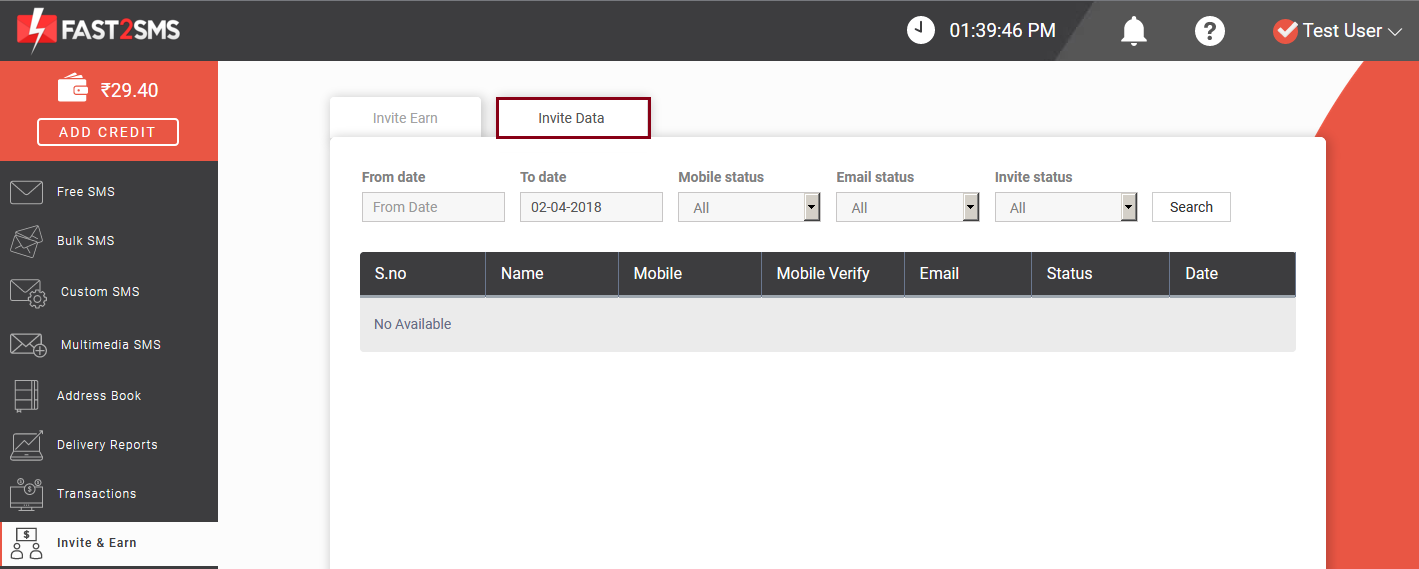Select the Invite Data tab
The image size is (1419, 569).
(573, 118)
